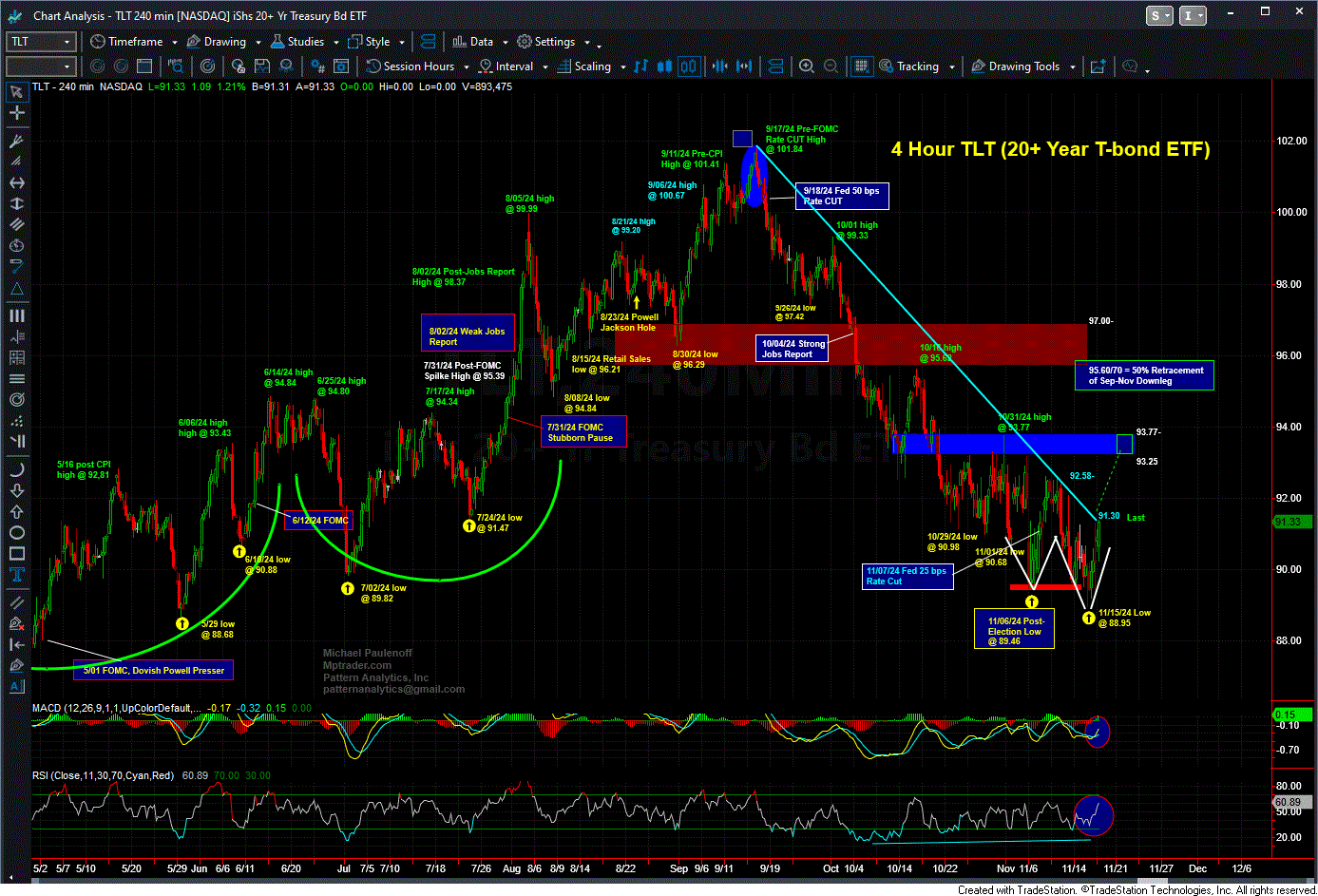This screenshot has width=1318, height=896.
Task: Click the 10/04/24 Strong Jobs Report label
Action: coord(793,349)
